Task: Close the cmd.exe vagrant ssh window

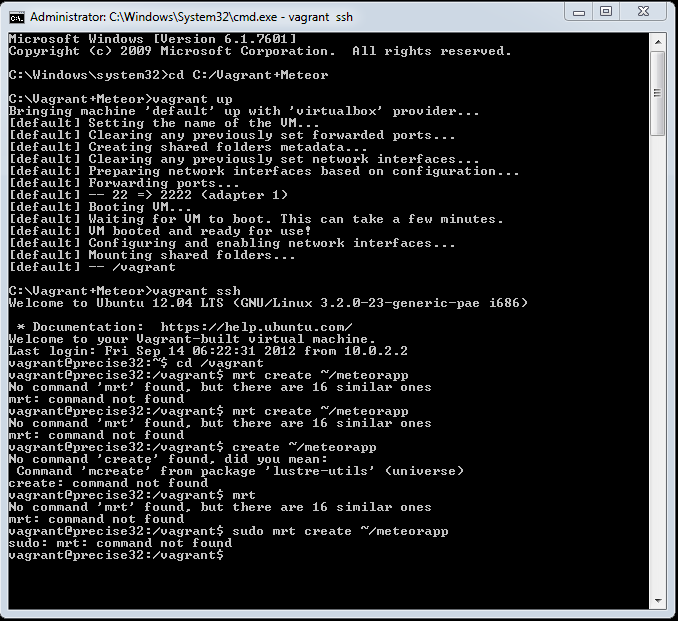Action: [x=643, y=12]
